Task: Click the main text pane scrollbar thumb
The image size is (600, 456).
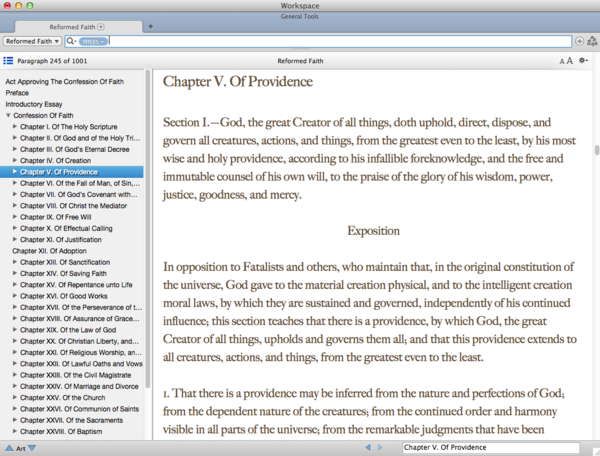Action: click(x=597, y=150)
